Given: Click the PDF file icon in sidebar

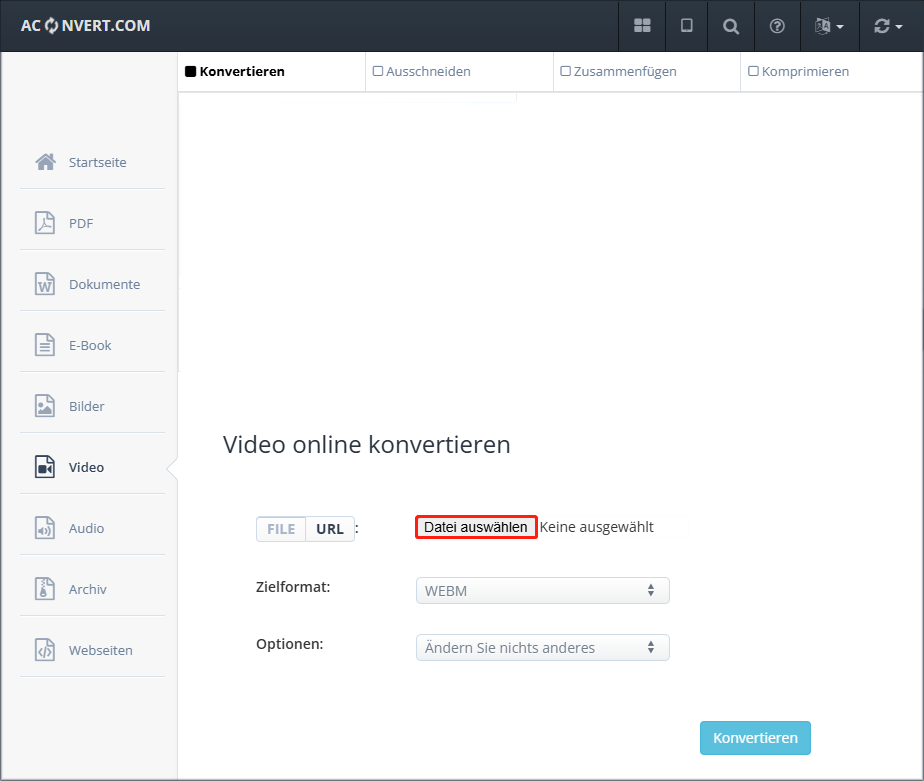Looking at the screenshot, I should [45, 223].
